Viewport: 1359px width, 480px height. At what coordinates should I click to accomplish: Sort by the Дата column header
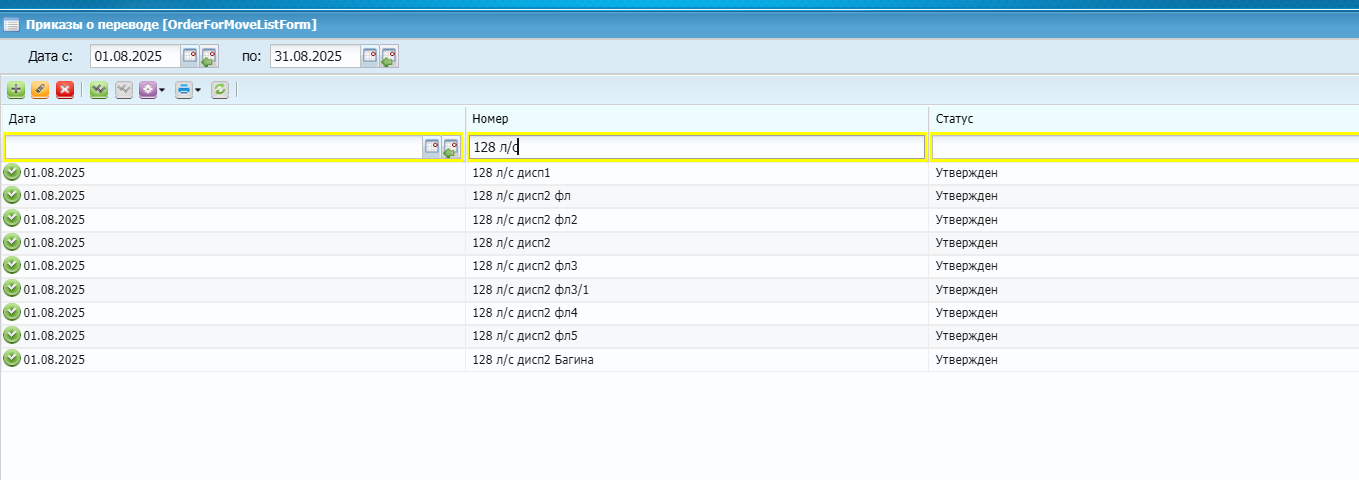point(233,118)
